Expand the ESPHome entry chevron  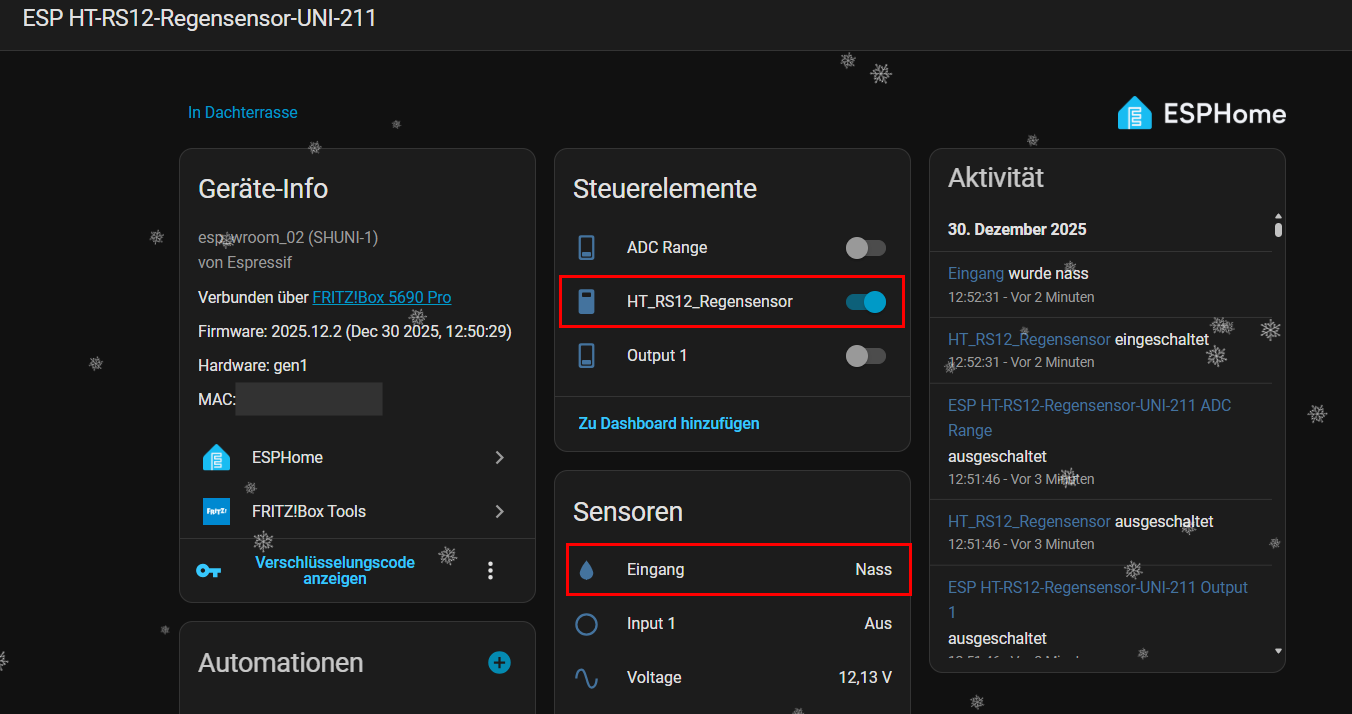click(500, 458)
